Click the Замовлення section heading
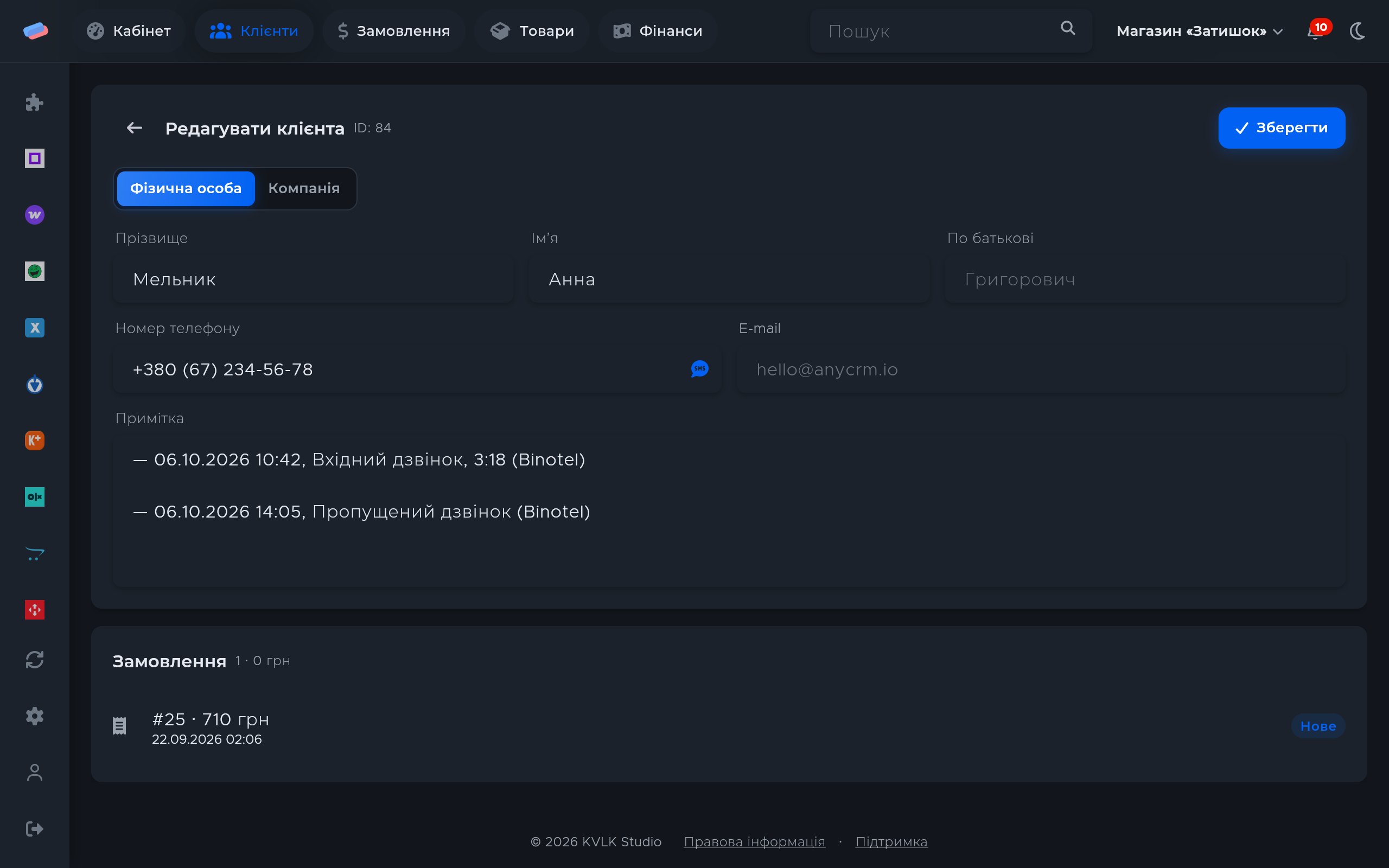 [169, 661]
